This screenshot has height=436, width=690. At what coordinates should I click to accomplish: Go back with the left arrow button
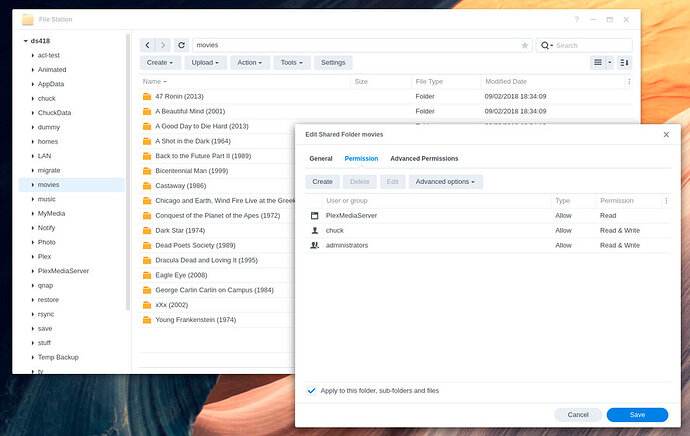tap(148, 45)
